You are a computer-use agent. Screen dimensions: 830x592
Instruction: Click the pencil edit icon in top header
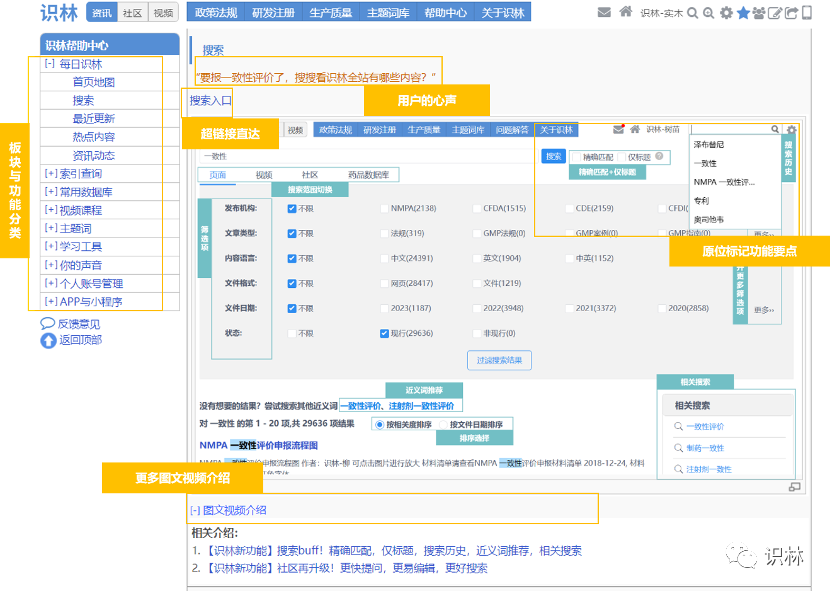775,13
